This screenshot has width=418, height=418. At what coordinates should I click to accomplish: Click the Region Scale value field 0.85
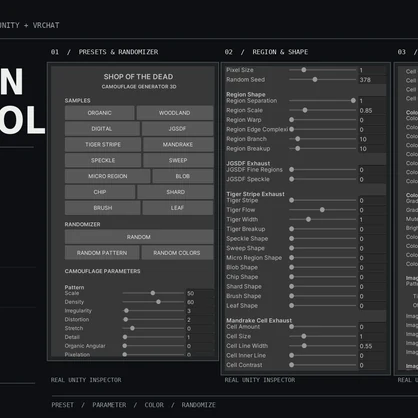[x=372, y=110]
